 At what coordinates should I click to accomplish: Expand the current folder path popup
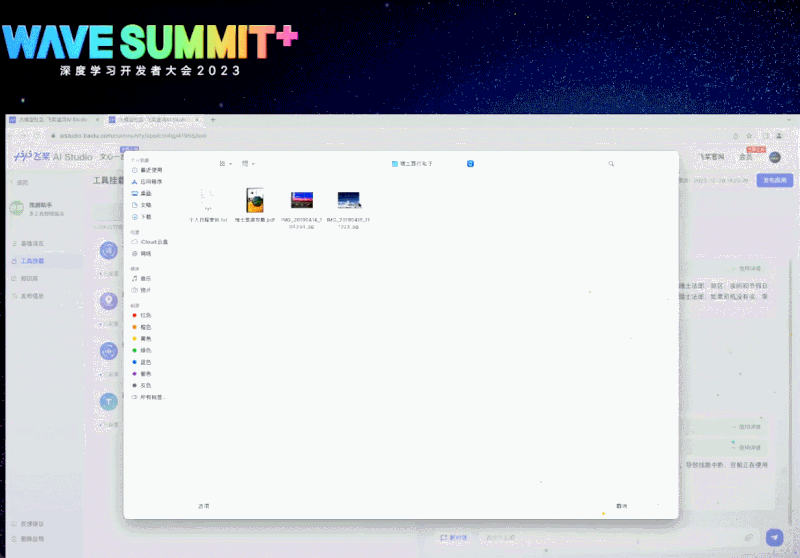coord(470,163)
